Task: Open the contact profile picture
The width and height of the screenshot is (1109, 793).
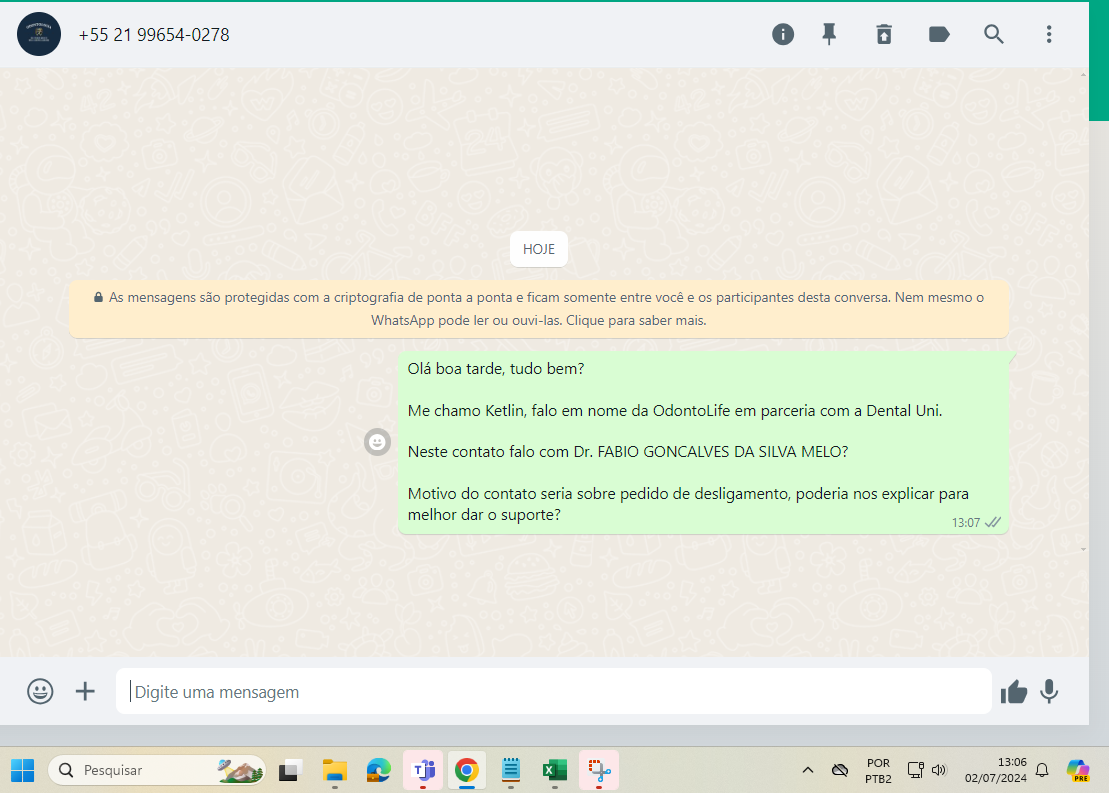Action: coord(39,34)
